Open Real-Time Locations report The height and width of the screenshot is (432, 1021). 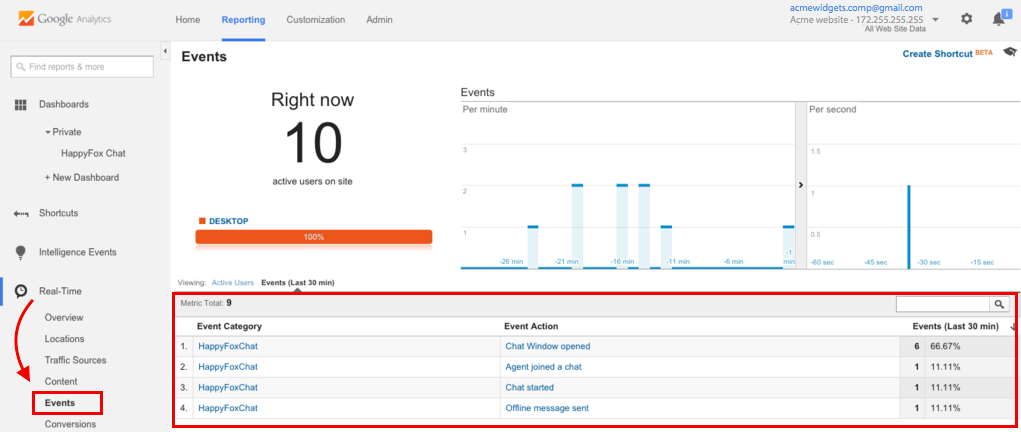[64, 339]
